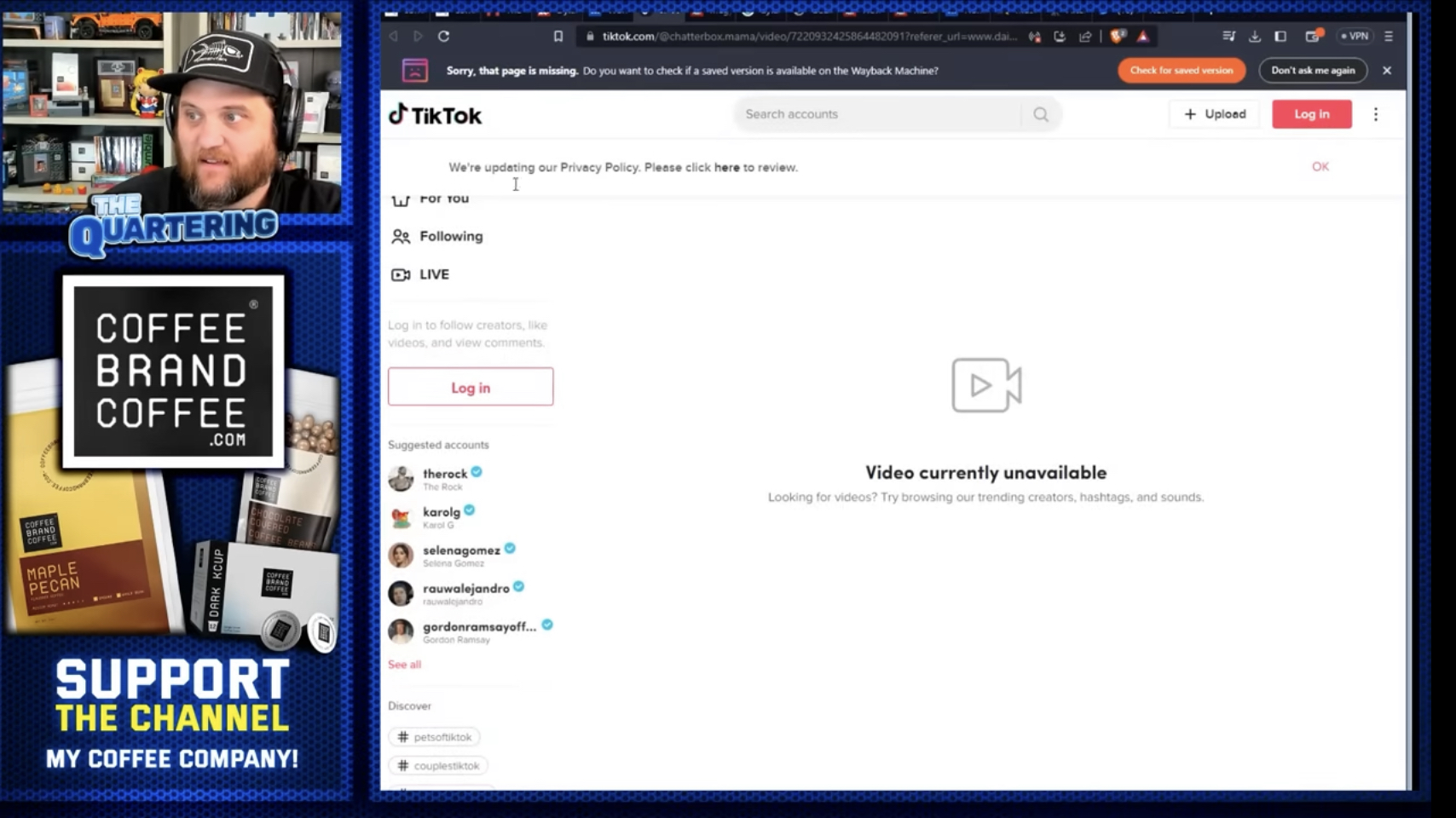
Task: Click gordonramsayofficial profile avatar
Action: tap(401, 631)
